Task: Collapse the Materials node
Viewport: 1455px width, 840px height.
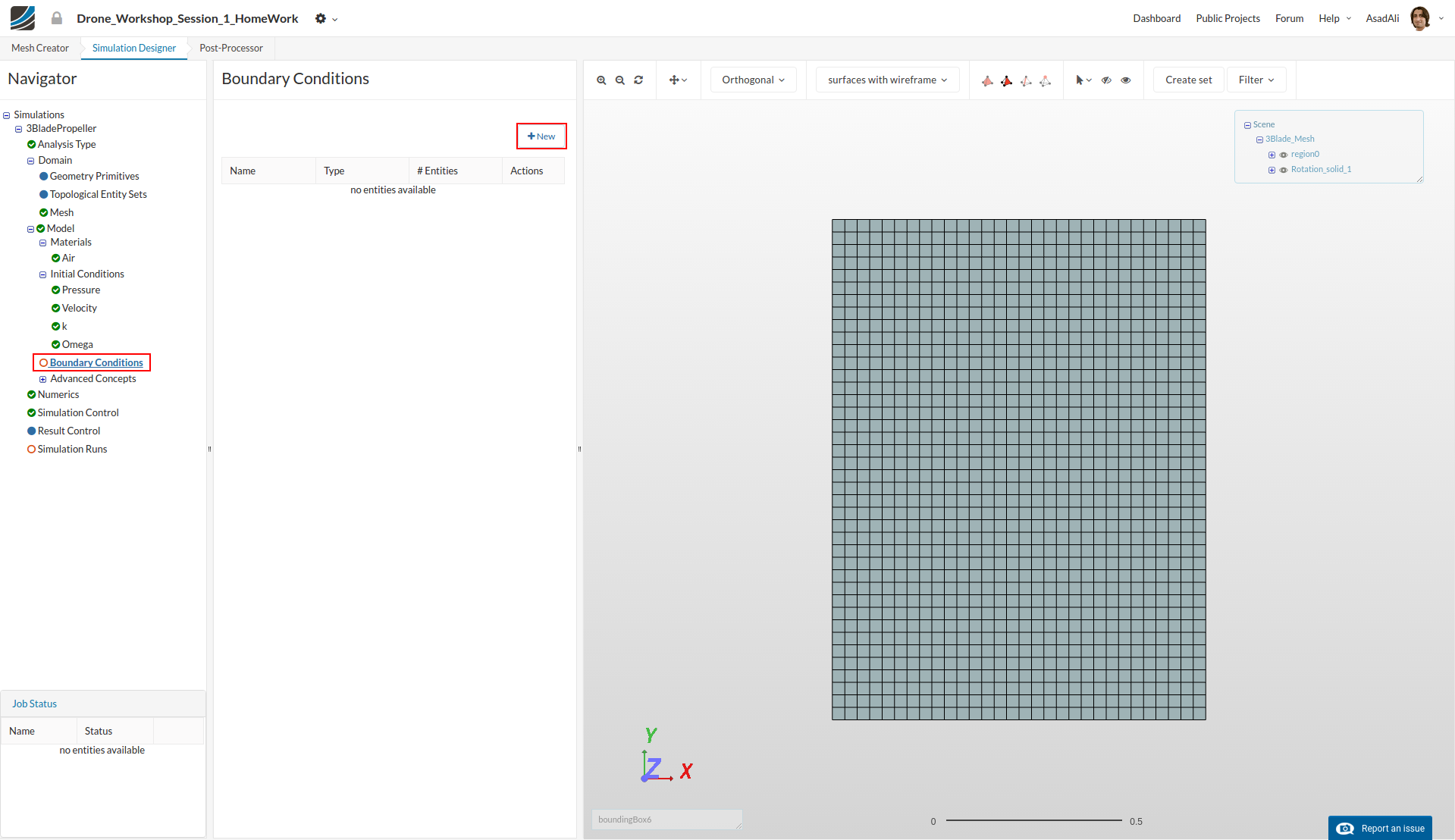Action: click(43, 243)
